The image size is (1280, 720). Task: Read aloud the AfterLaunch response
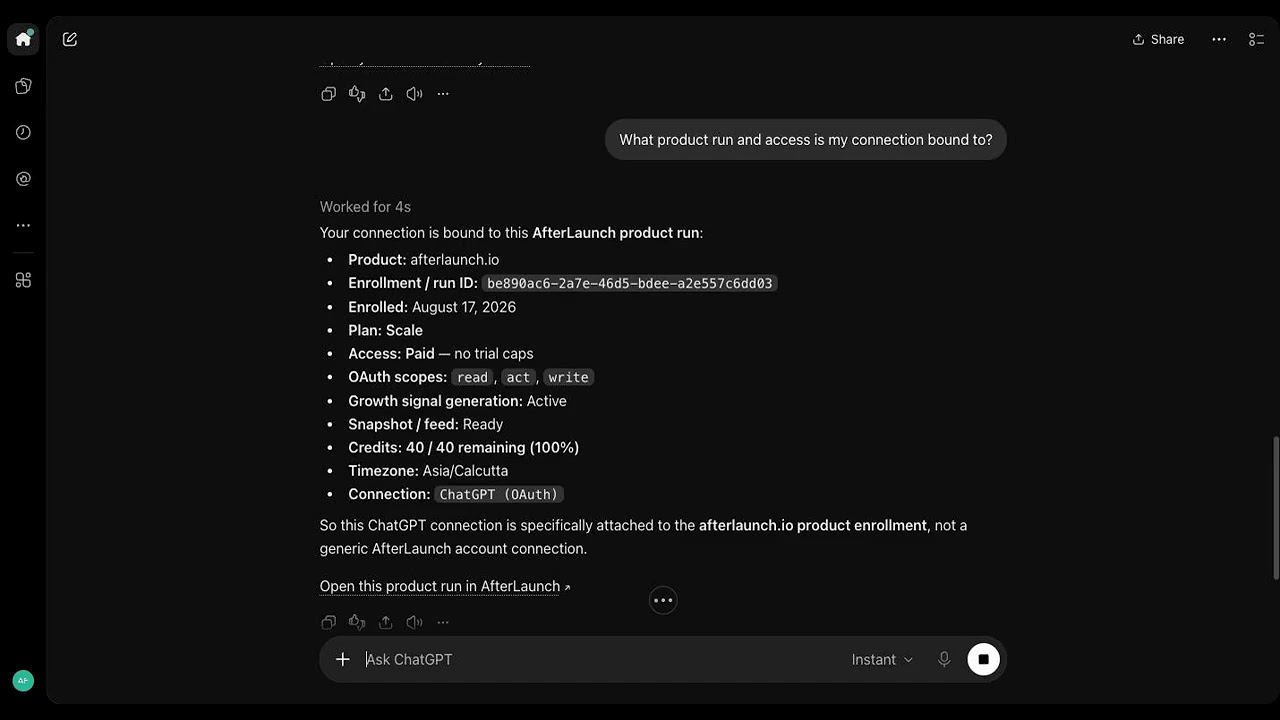[414, 622]
